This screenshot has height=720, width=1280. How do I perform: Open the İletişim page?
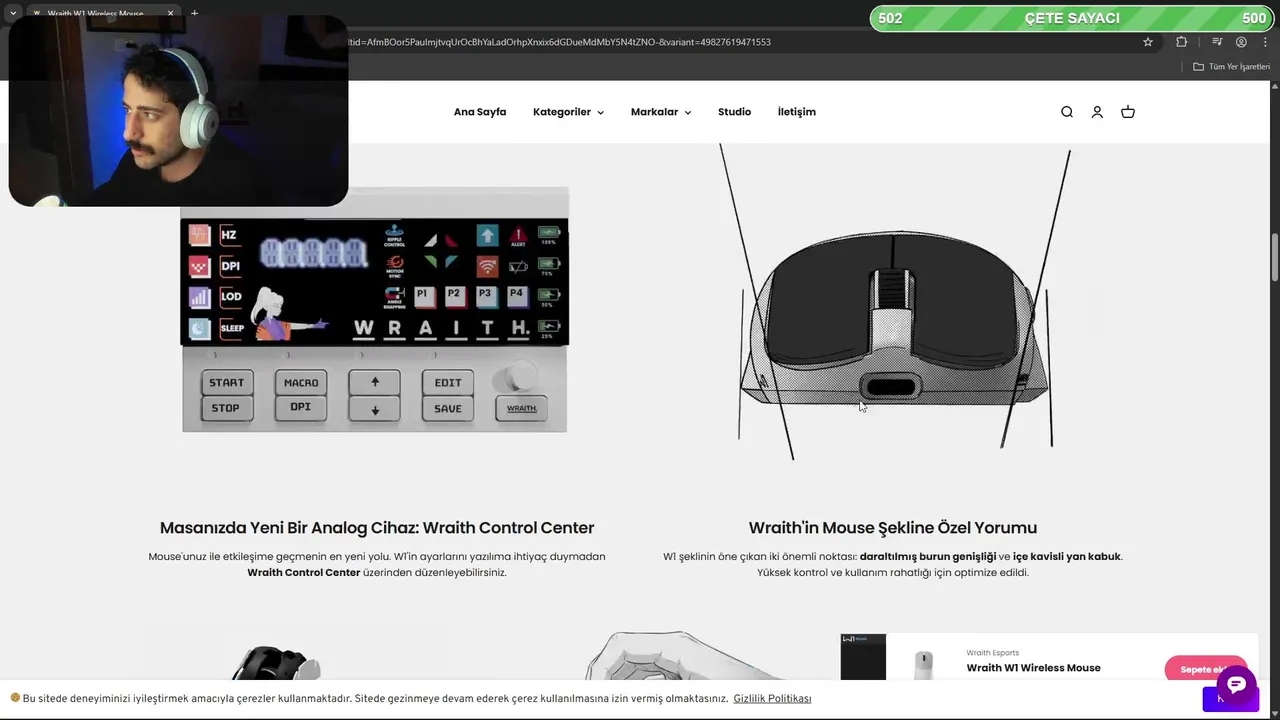point(797,112)
